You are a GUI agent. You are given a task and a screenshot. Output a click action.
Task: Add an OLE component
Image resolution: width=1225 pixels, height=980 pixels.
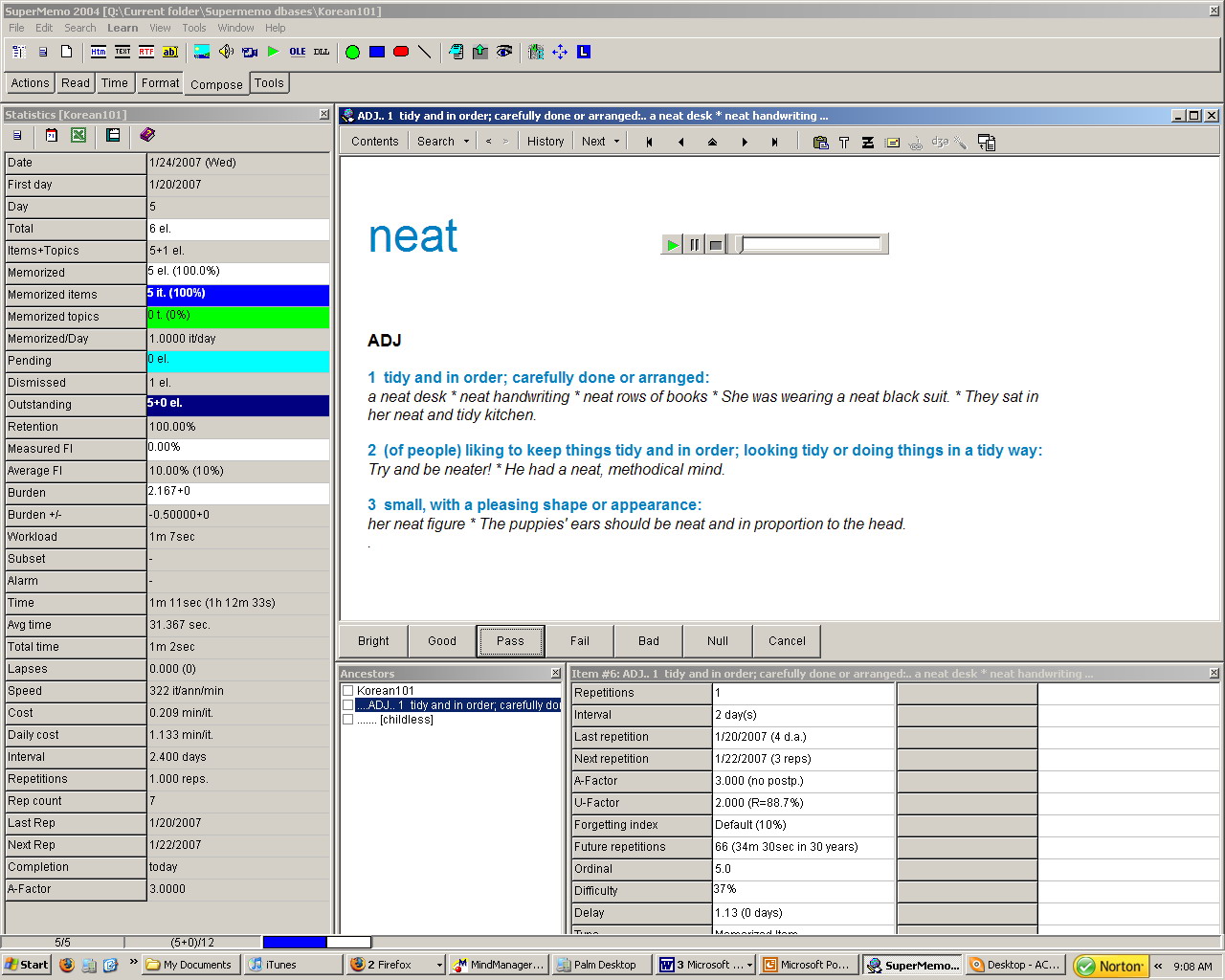point(298,52)
